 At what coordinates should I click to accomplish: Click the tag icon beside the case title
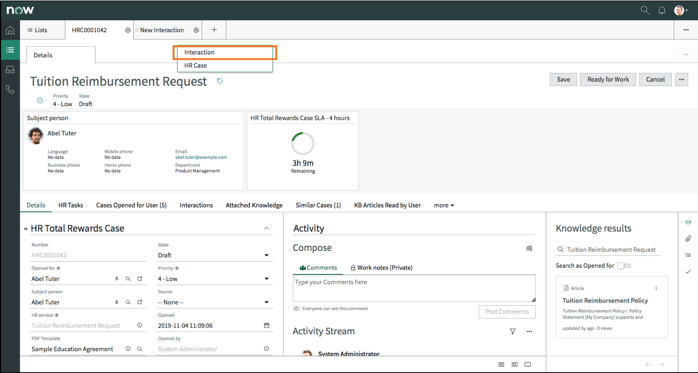(220, 81)
